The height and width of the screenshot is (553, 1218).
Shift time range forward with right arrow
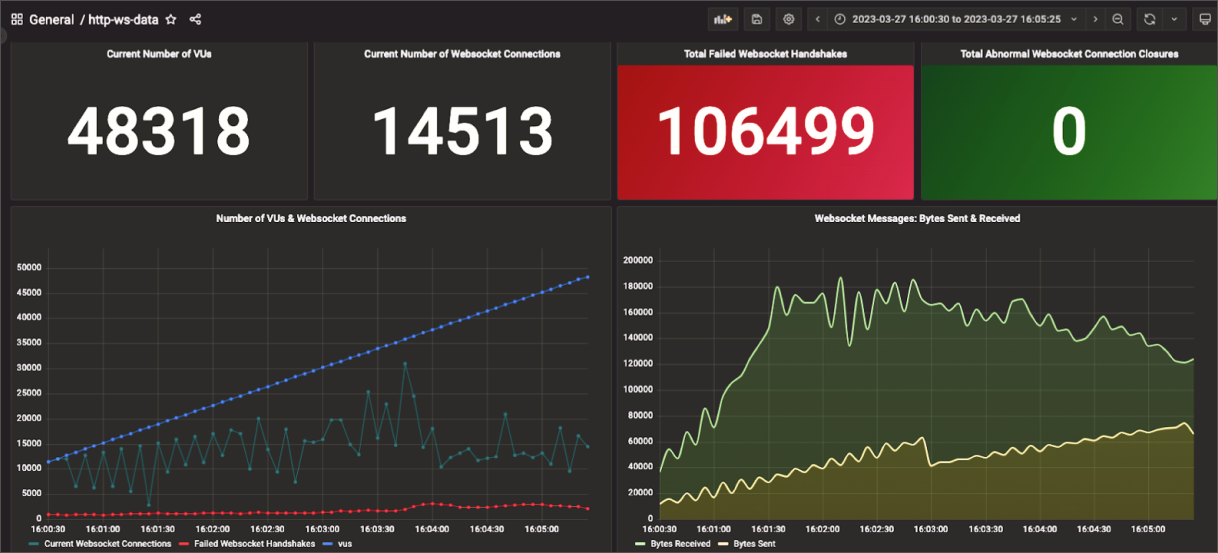1095,19
